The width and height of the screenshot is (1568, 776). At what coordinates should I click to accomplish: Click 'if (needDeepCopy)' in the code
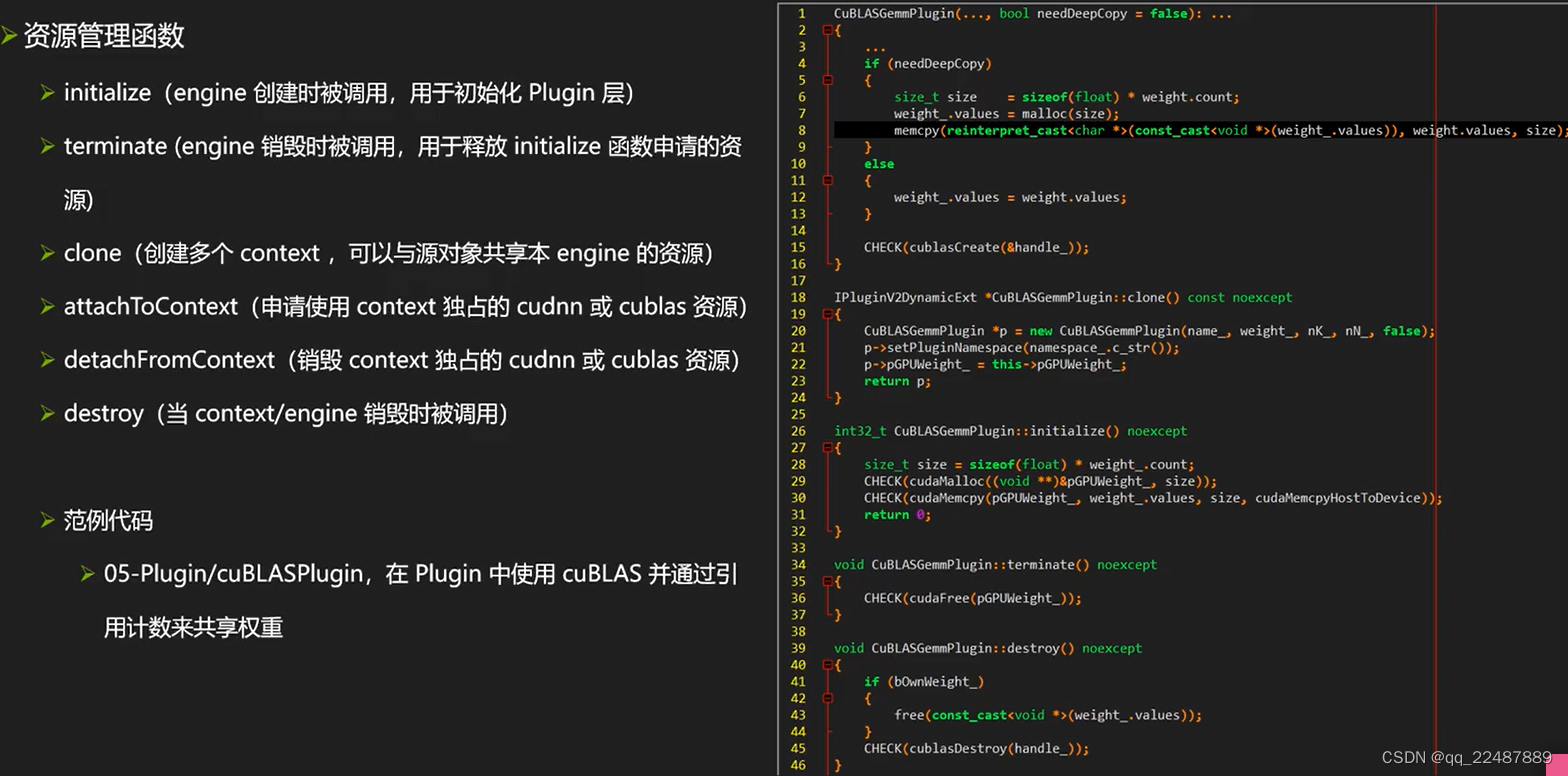click(928, 64)
